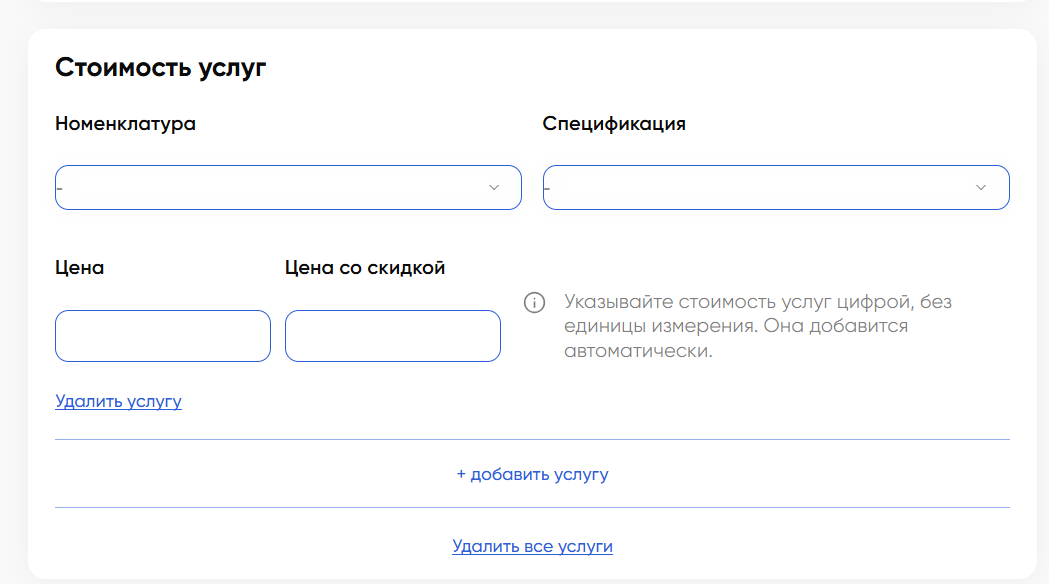Click the plus sign before добавить услугу
The width and height of the screenshot is (1049, 584).
pos(461,475)
